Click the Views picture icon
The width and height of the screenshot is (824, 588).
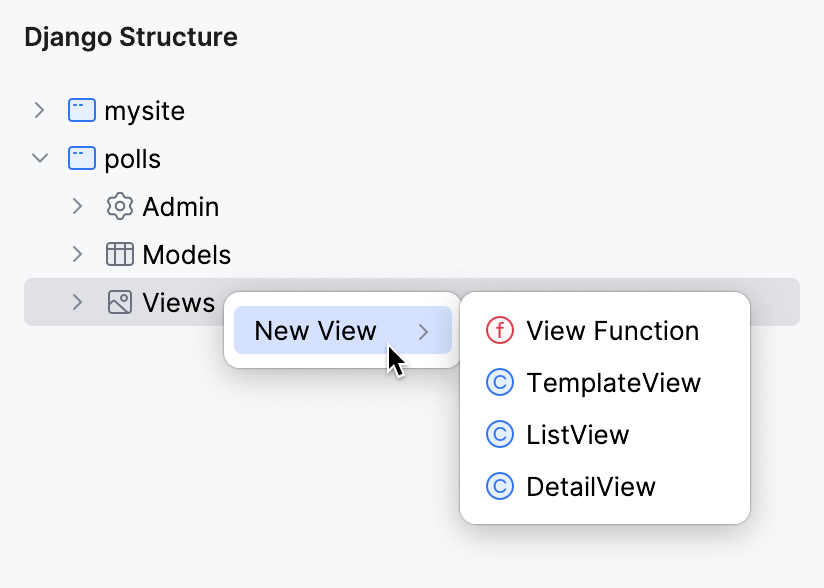(x=119, y=302)
